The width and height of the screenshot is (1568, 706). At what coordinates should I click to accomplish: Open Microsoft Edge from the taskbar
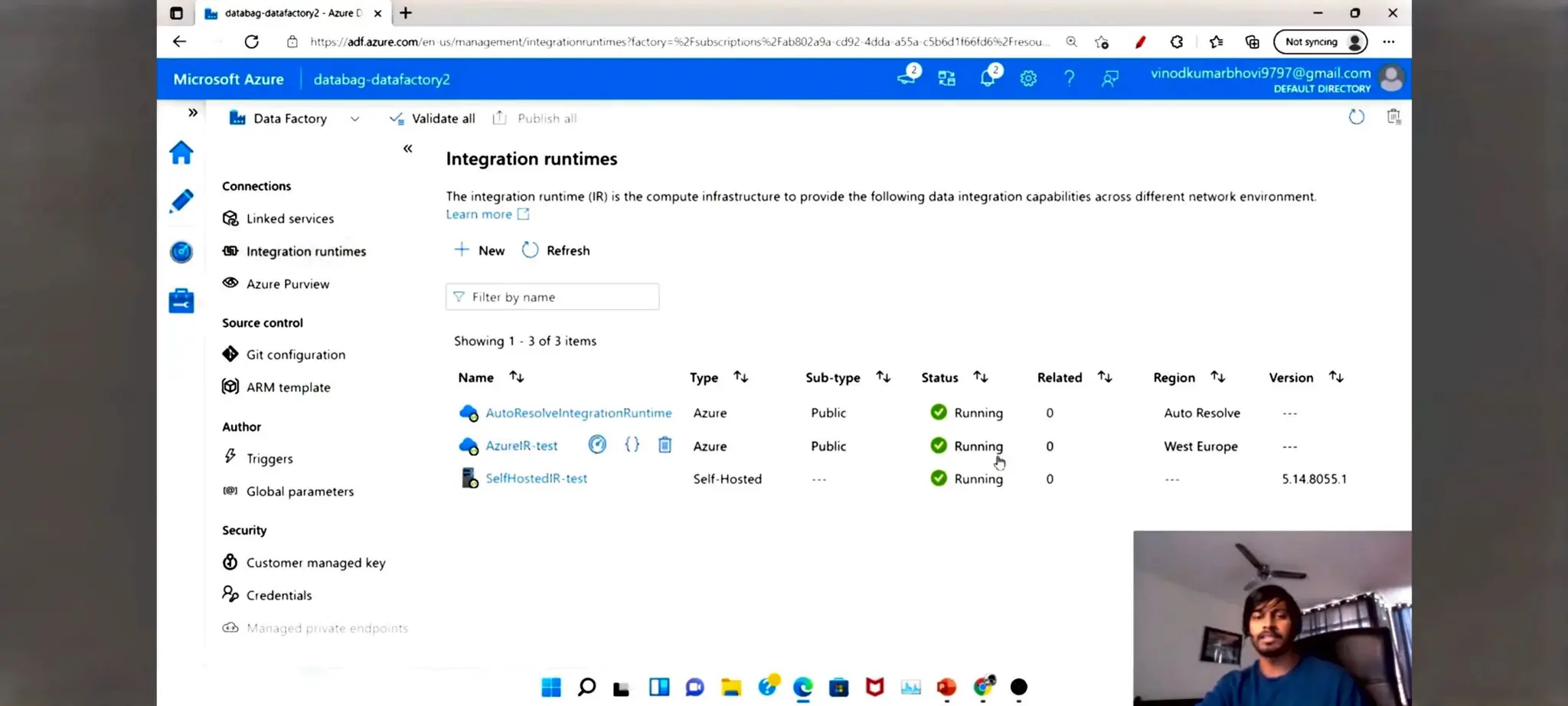(803, 688)
